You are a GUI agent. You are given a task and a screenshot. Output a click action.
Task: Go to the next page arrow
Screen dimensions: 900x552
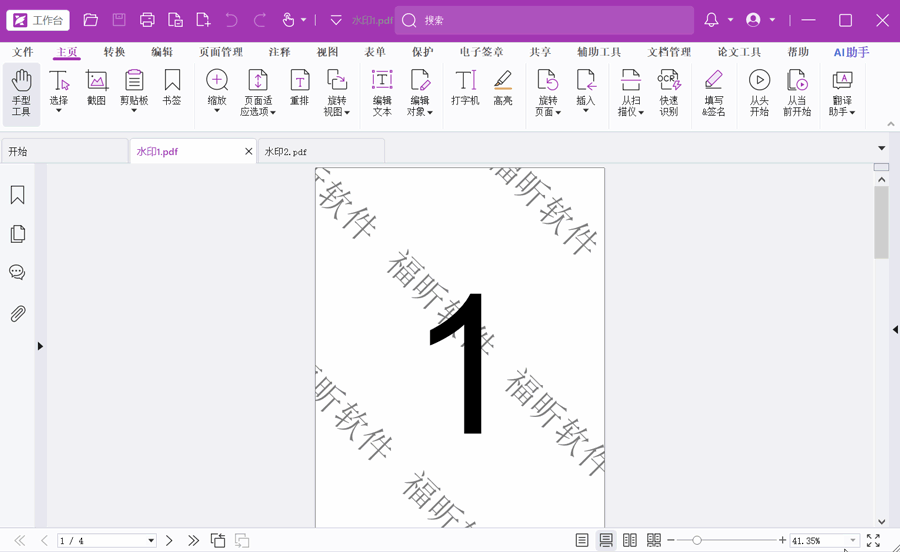[x=169, y=540]
